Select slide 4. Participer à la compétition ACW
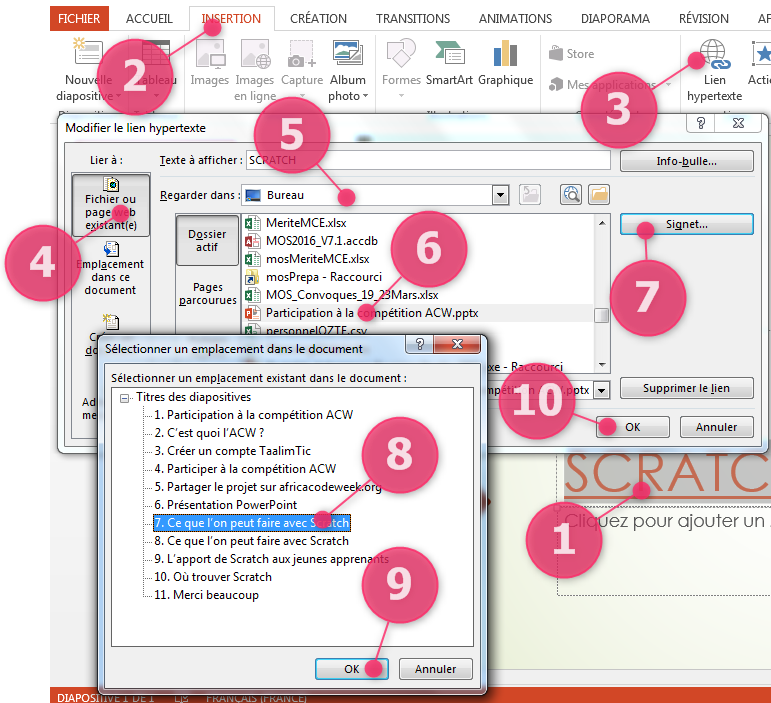771x703 pixels. (x=245, y=469)
